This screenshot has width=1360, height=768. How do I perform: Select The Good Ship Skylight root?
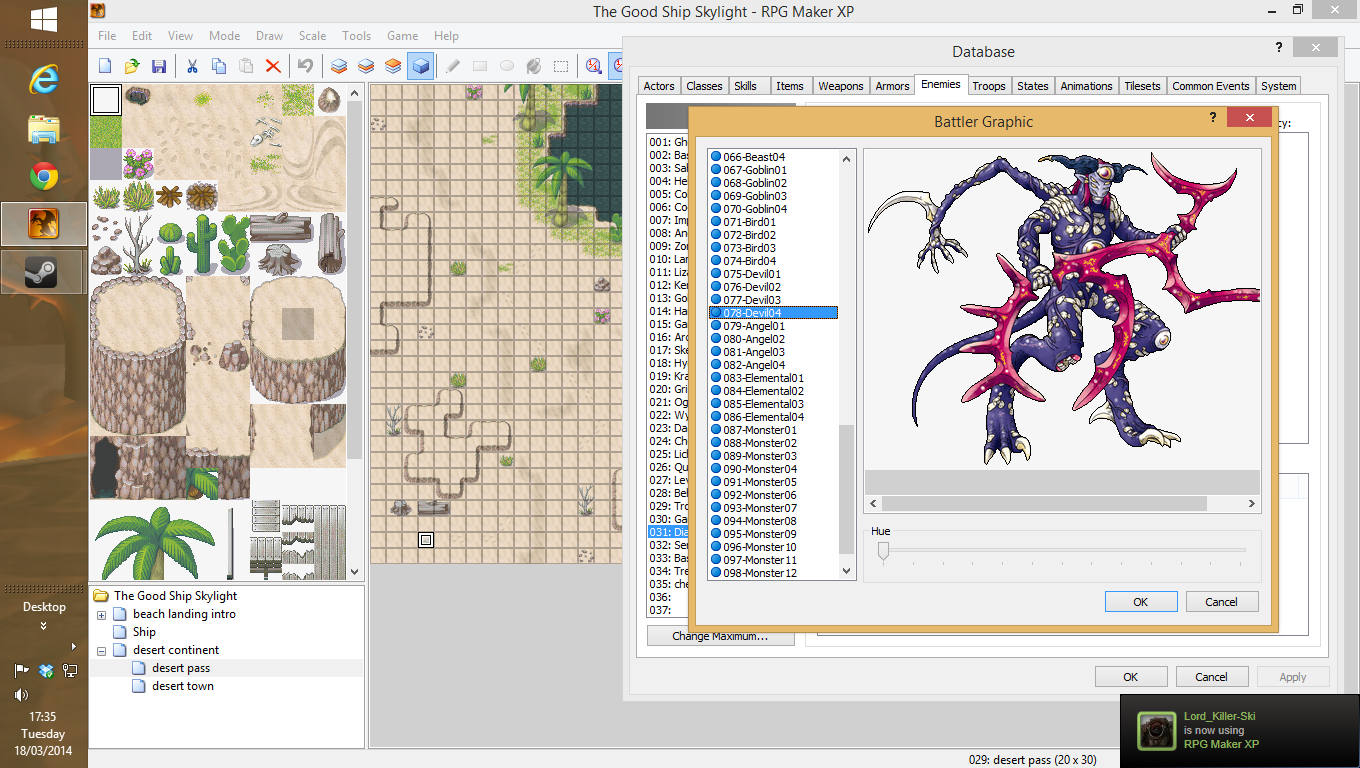(175, 596)
